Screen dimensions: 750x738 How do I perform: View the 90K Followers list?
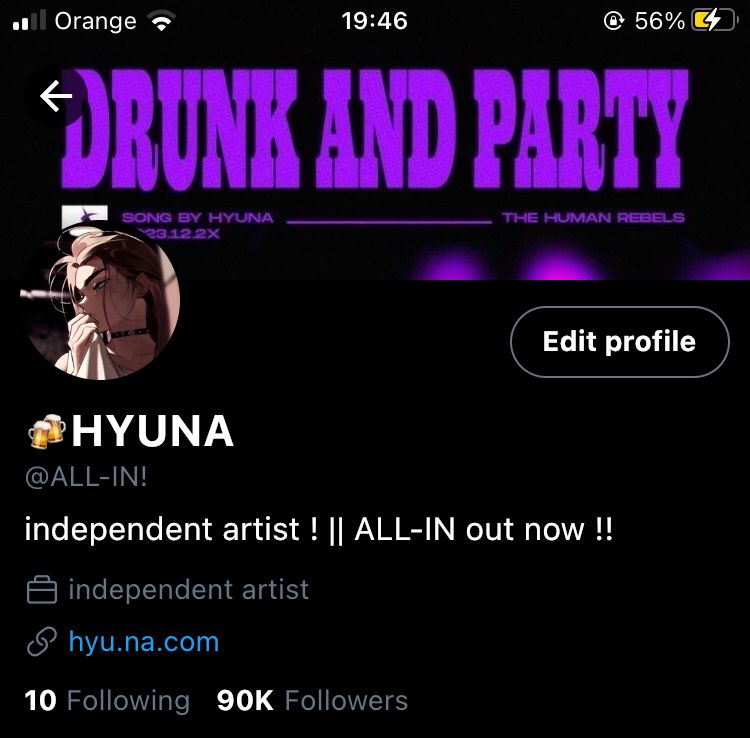pyautogui.click(x=312, y=700)
